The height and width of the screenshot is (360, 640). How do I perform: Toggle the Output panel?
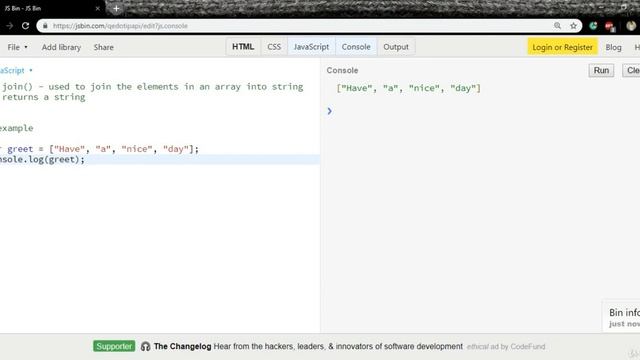(396, 47)
